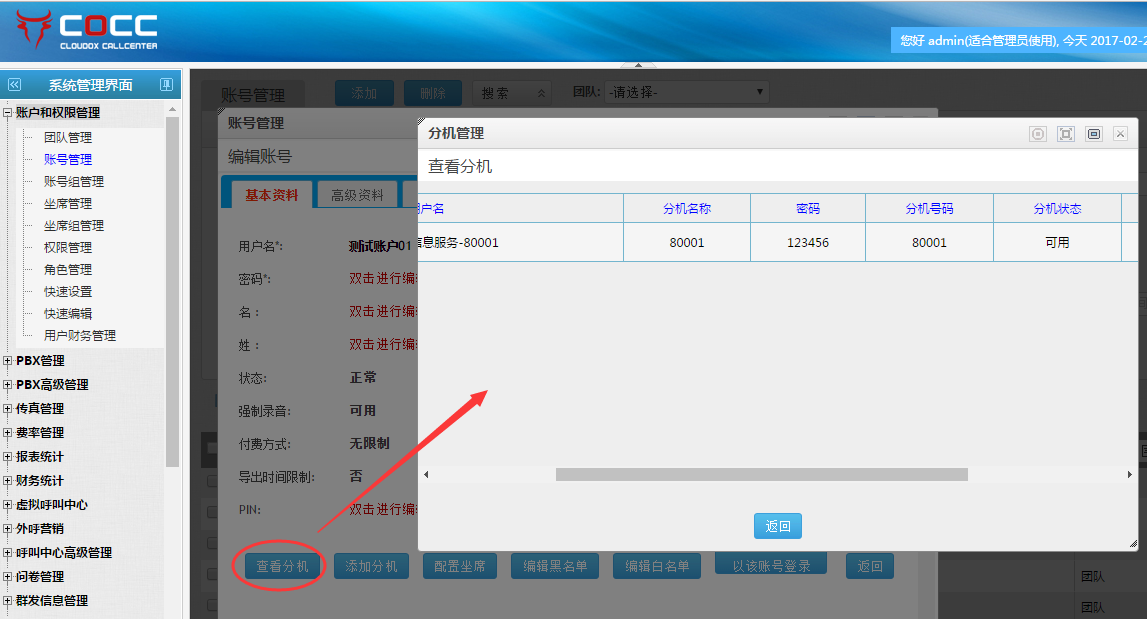This screenshot has width=1147, height=619.
Task: Switch to the 高级资料 tab
Action: (357, 195)
